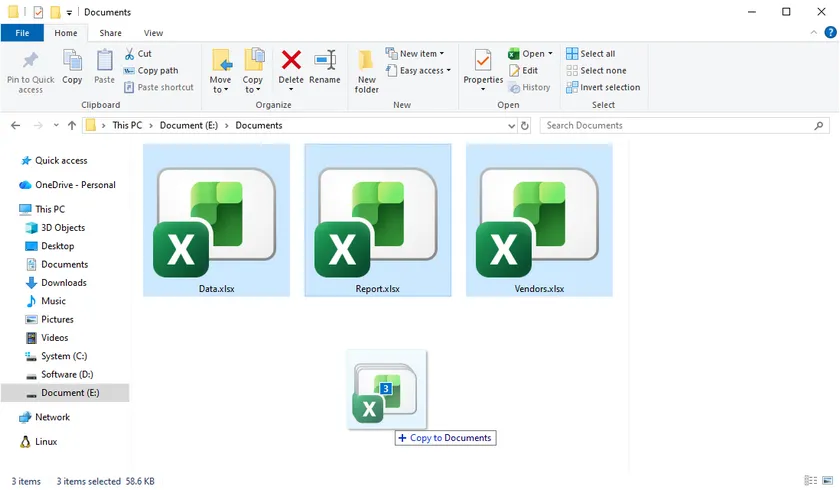Click Copy path in Clipboard group
This screenshot has height=490, width=840.
151,71
